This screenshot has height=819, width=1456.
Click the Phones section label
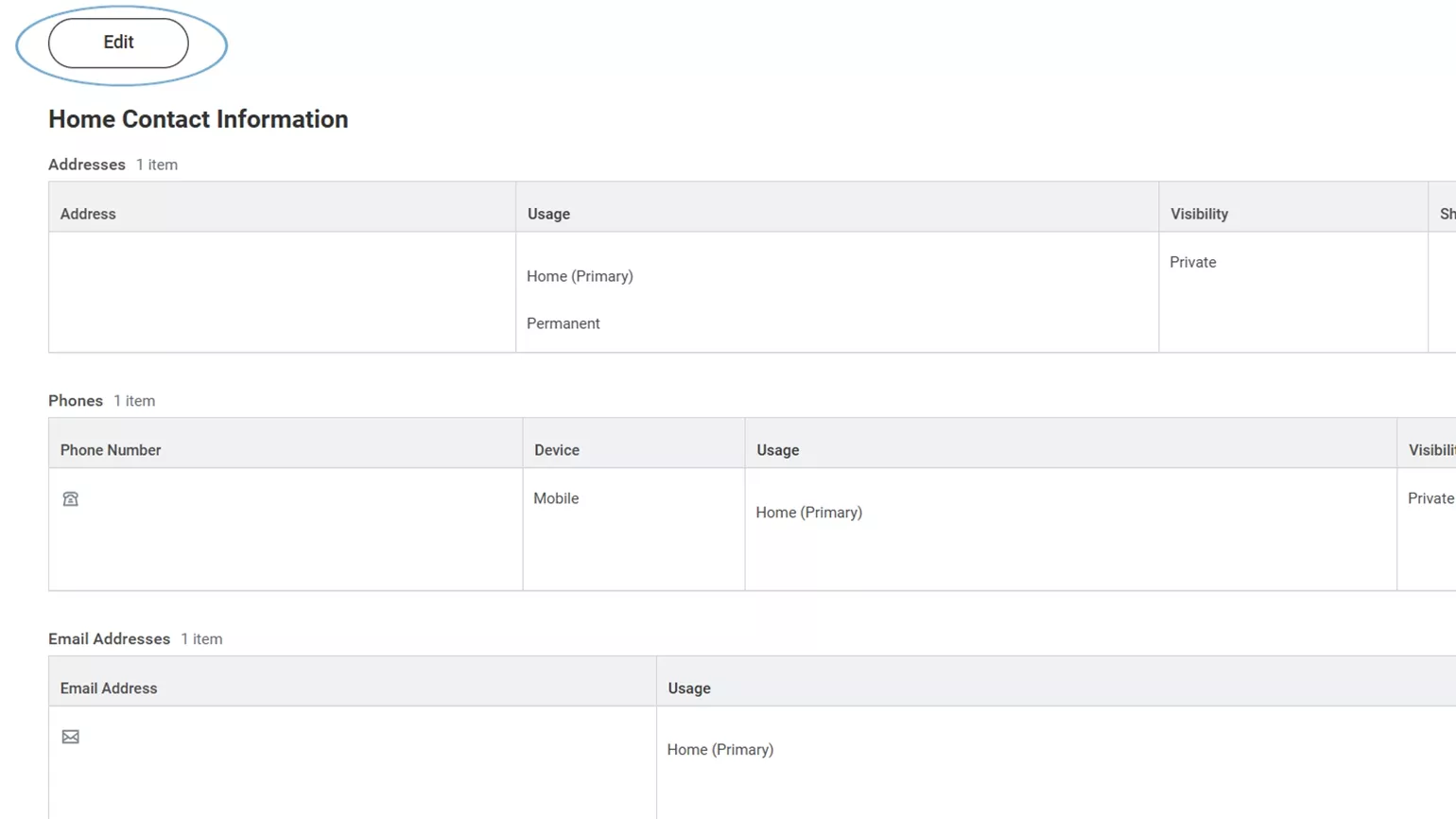[76, 401]
